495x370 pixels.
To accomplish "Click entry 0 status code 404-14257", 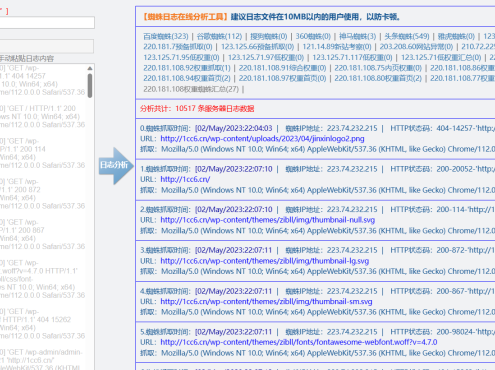I will tap(455, 128).
